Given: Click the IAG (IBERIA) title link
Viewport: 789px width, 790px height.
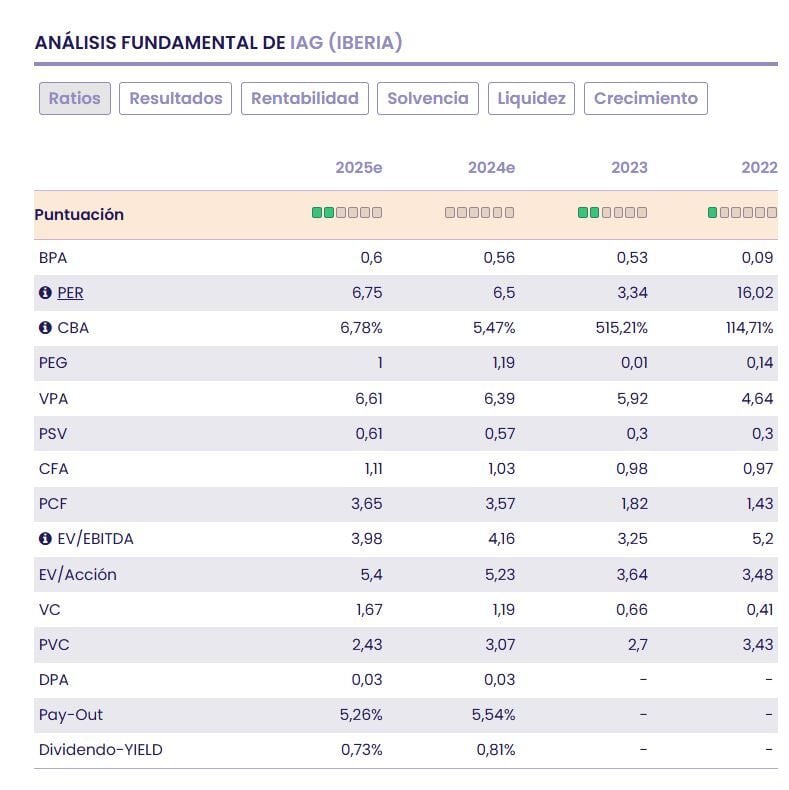Looking at the screenshot, I should [346, 42].
